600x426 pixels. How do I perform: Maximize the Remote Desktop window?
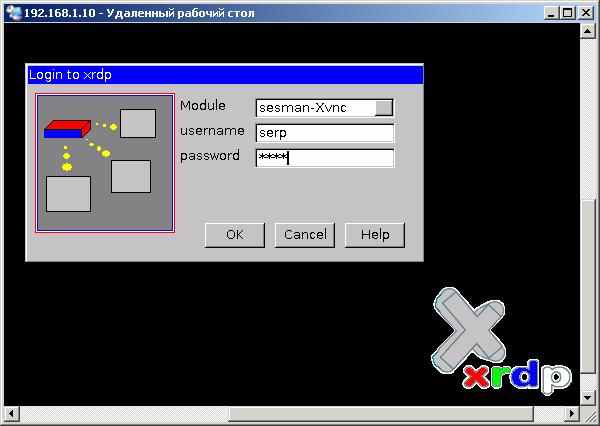(567, 13)
